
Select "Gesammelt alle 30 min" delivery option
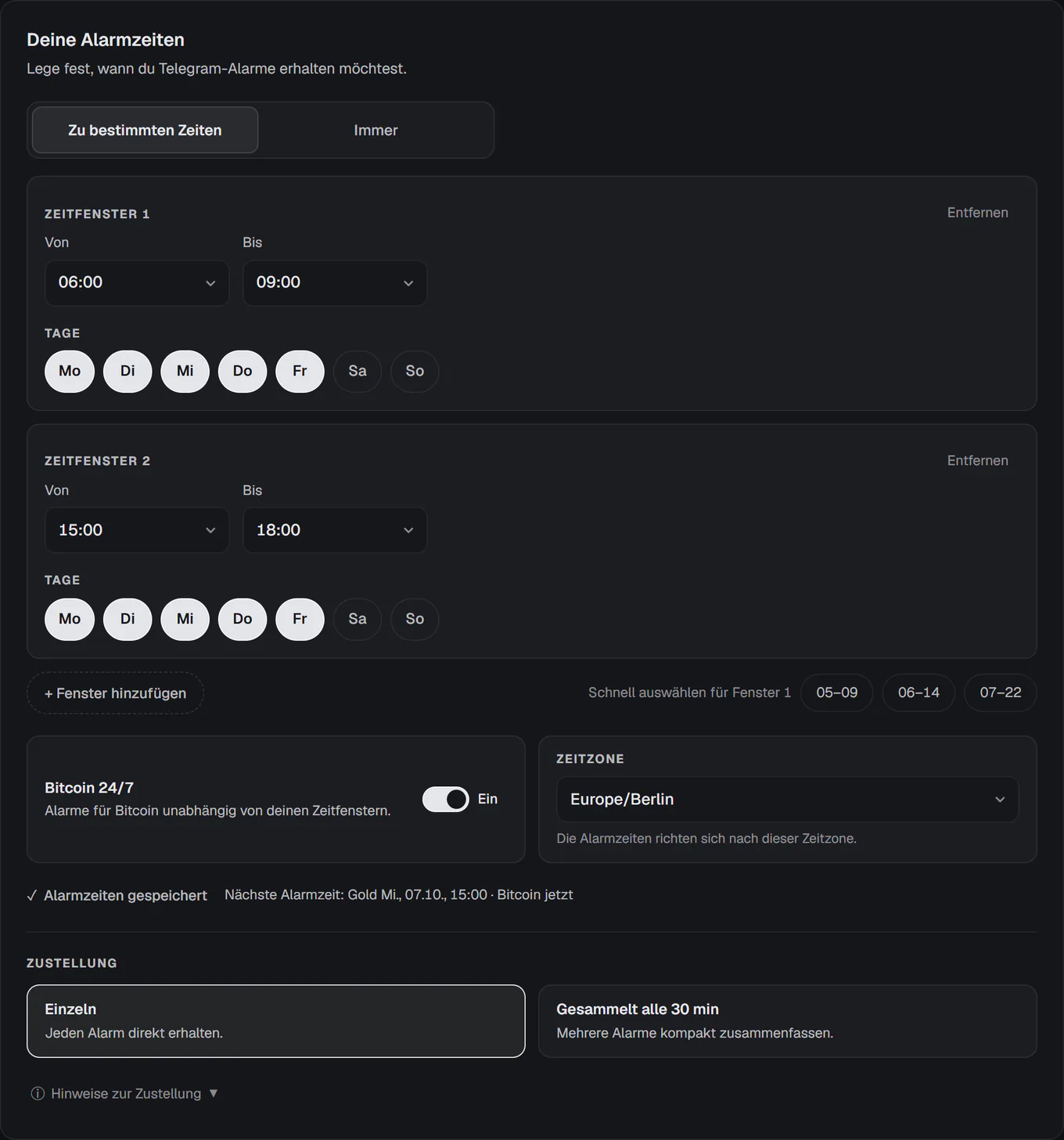pyautogui.click(x=788, y=1021)
